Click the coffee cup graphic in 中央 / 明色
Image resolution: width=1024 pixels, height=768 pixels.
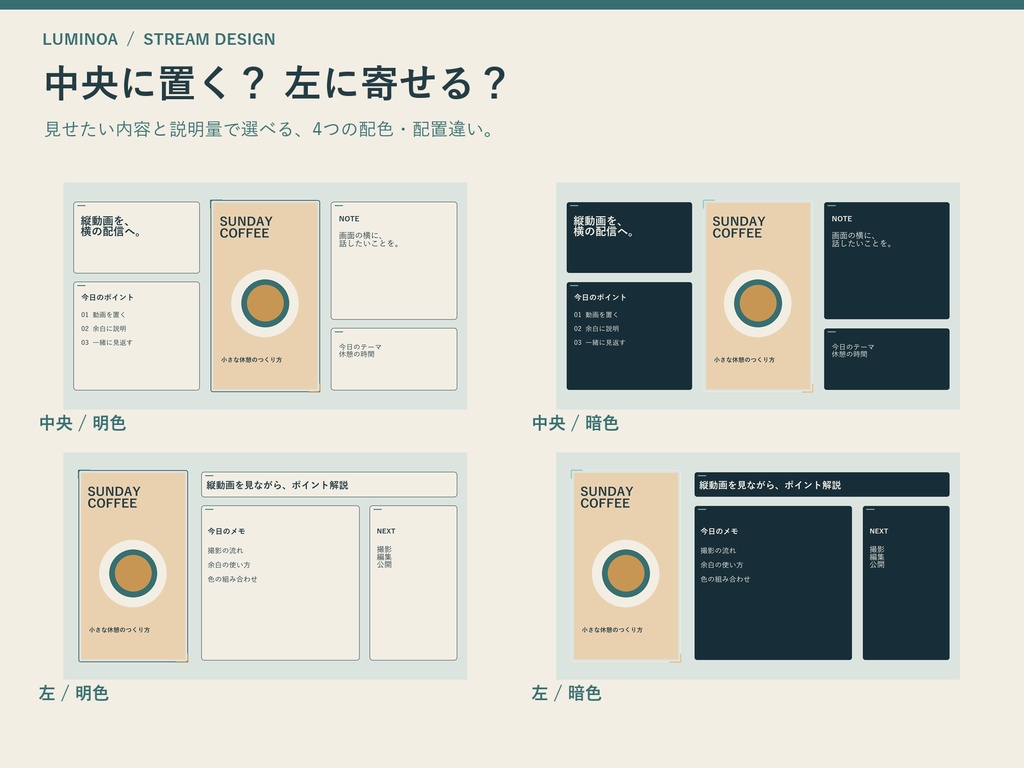click(x=264, y=304)
